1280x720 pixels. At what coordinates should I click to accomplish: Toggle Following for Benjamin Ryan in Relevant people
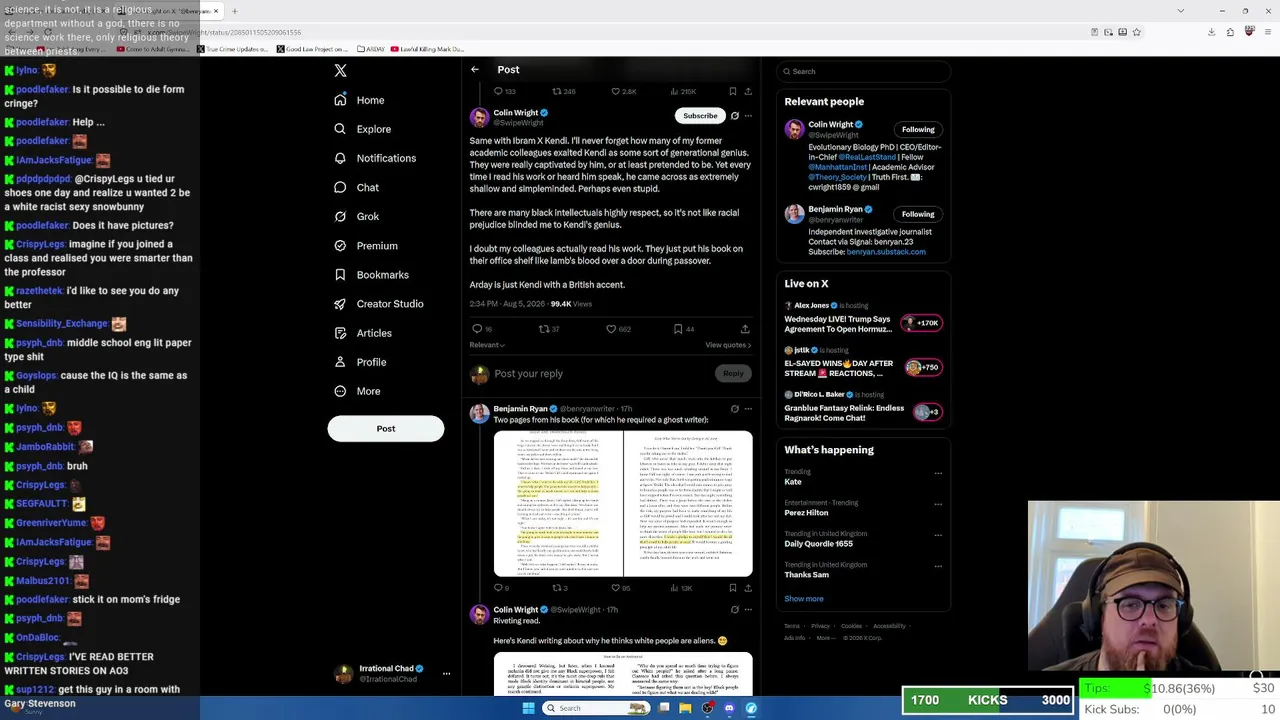pos(918,214)
